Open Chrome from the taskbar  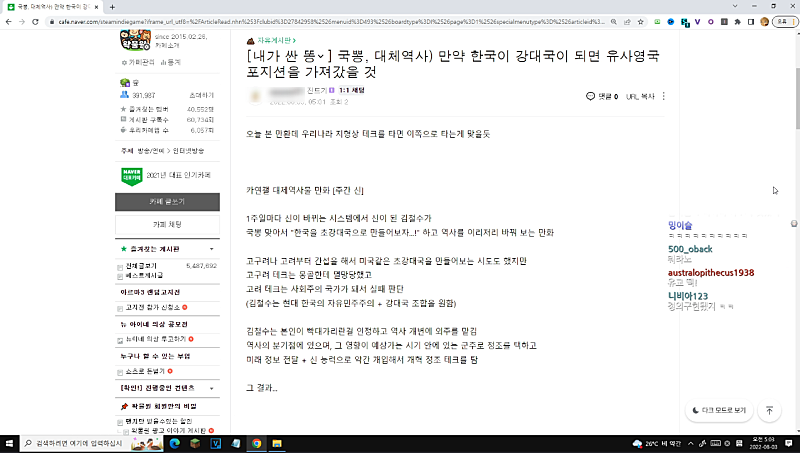[256, 443]
